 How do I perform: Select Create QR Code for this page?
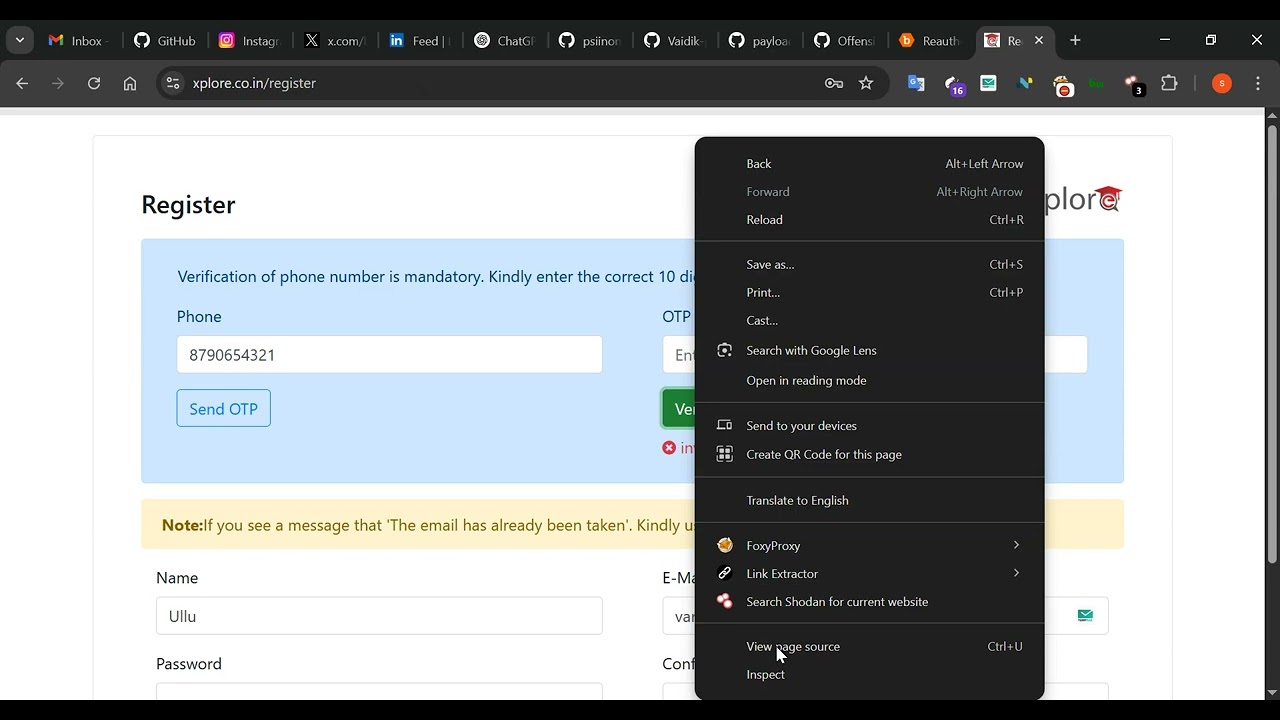pyautogui.click(x=869, y=455)
